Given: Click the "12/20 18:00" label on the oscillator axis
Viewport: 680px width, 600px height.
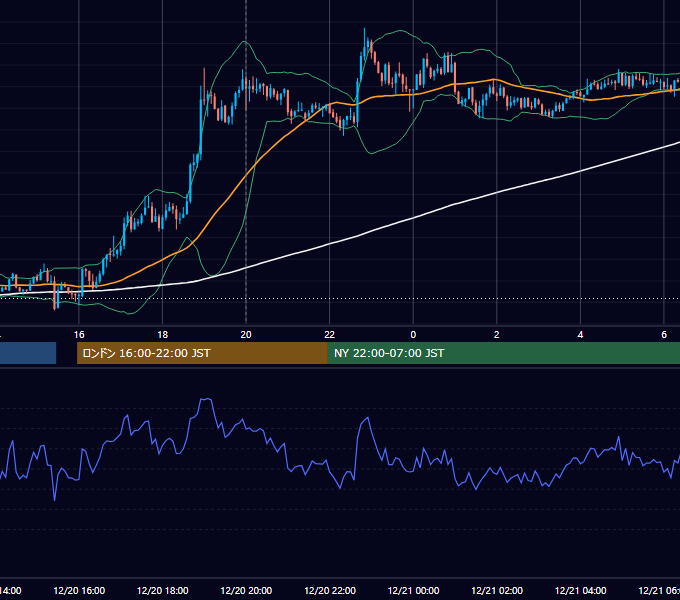Looking at the screenshot, I should (163, 591).
